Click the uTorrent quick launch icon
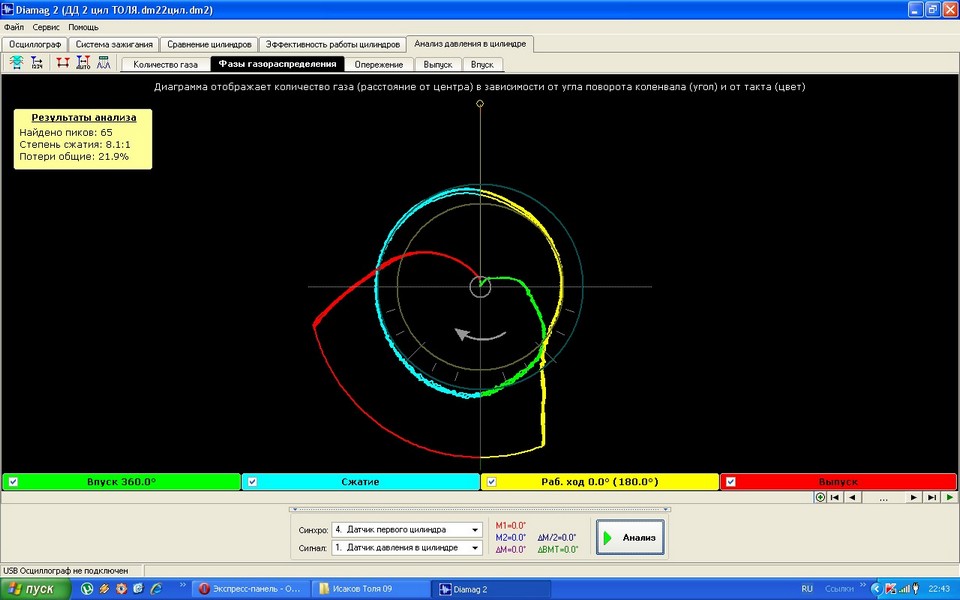 coord(87,589)
